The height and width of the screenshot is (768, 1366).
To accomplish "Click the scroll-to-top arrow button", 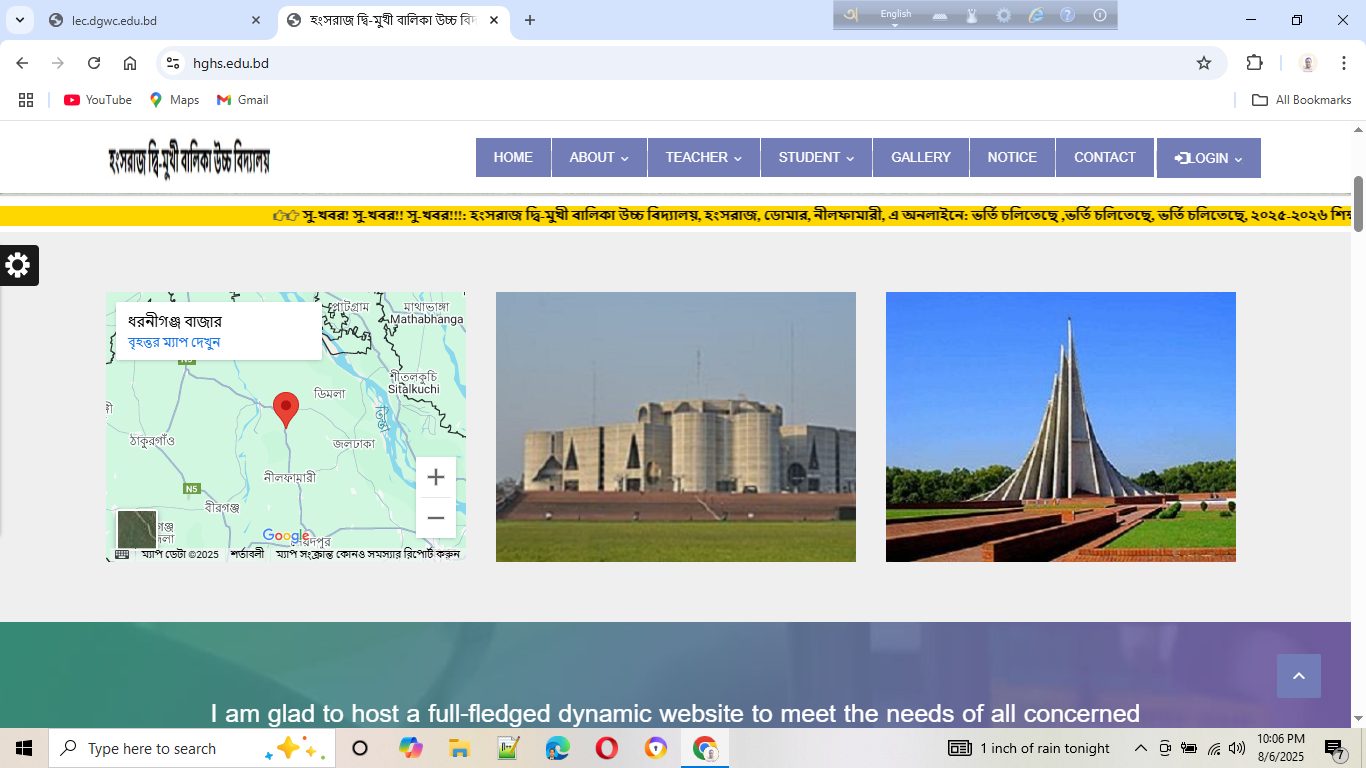I will (x=1298, y=676).
